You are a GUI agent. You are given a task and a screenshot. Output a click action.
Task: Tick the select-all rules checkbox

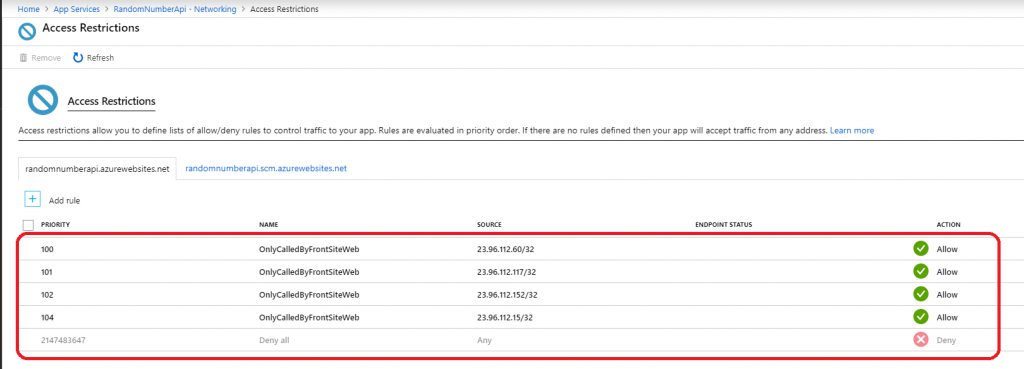pyautogui.click(x=28, y=225)
